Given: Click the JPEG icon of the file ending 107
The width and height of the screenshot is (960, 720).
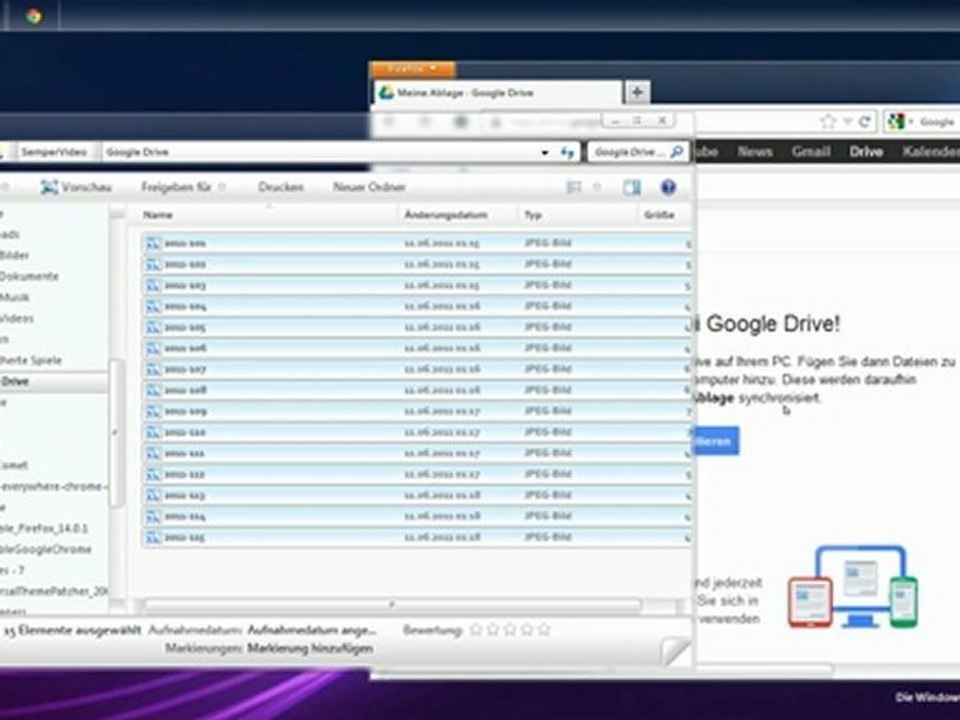Looking at the screenshot, I should (x=152, y=369).
